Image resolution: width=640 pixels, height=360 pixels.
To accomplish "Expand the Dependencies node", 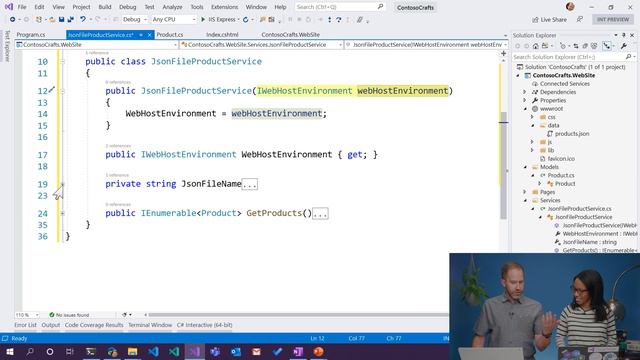I will 525,92.
